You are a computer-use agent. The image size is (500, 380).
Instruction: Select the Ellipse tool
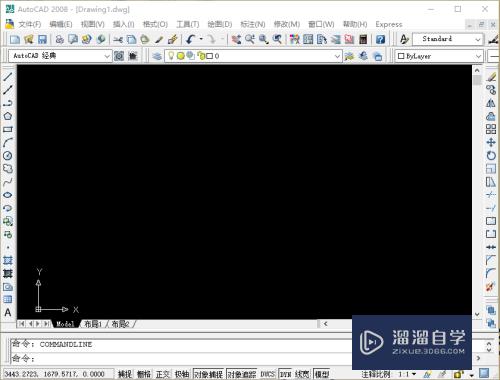pos(8,195)
